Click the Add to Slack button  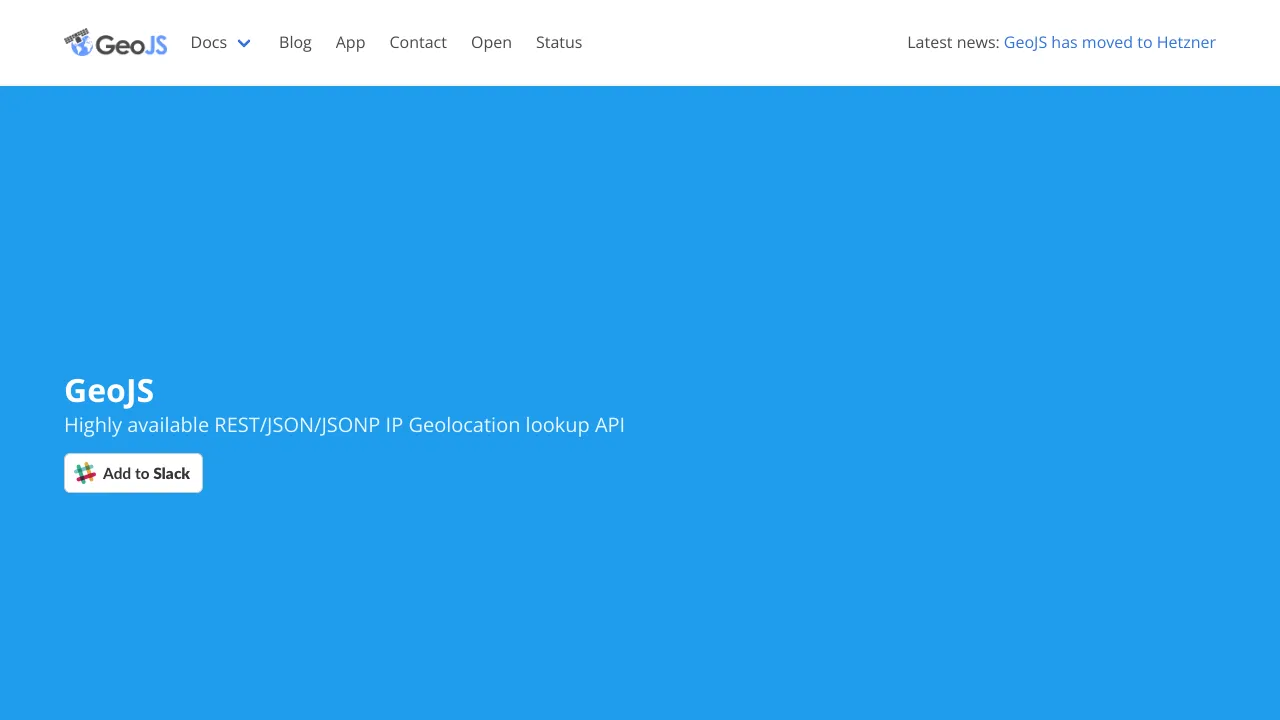[x=133, y=473]
